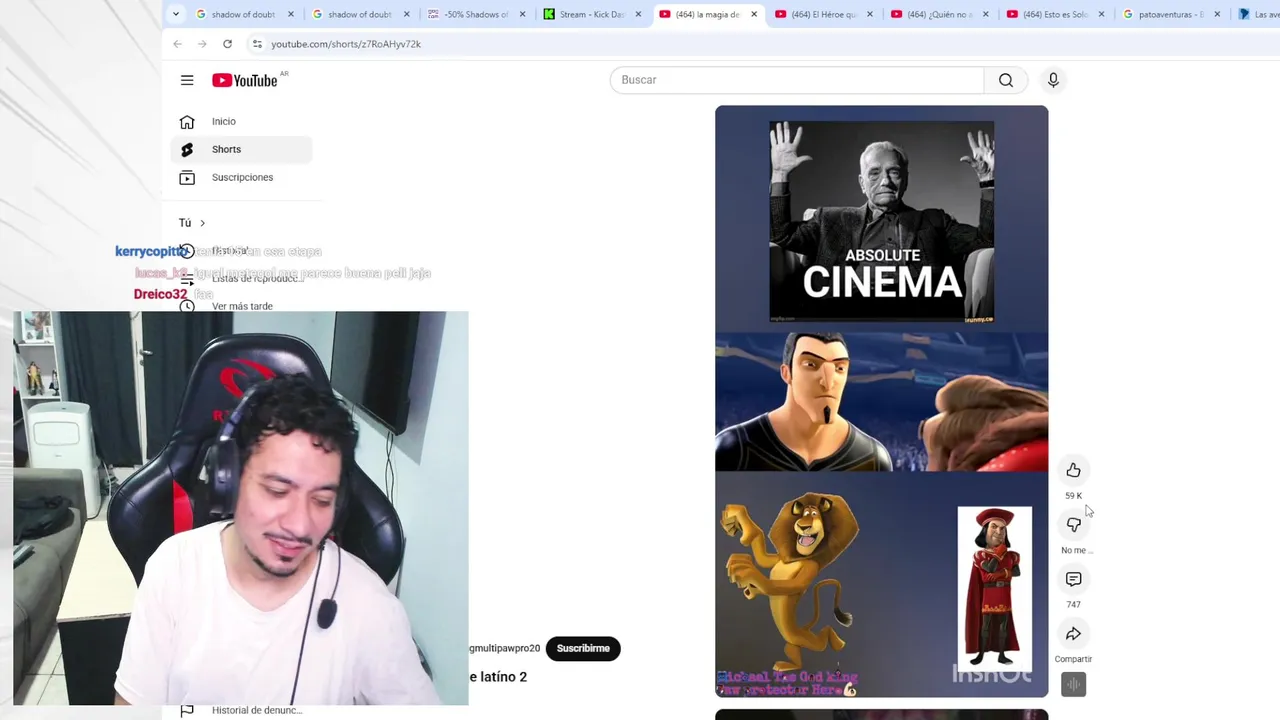Click the 747 comments count
The image size is (1280, 720).
pos(1073,605)
